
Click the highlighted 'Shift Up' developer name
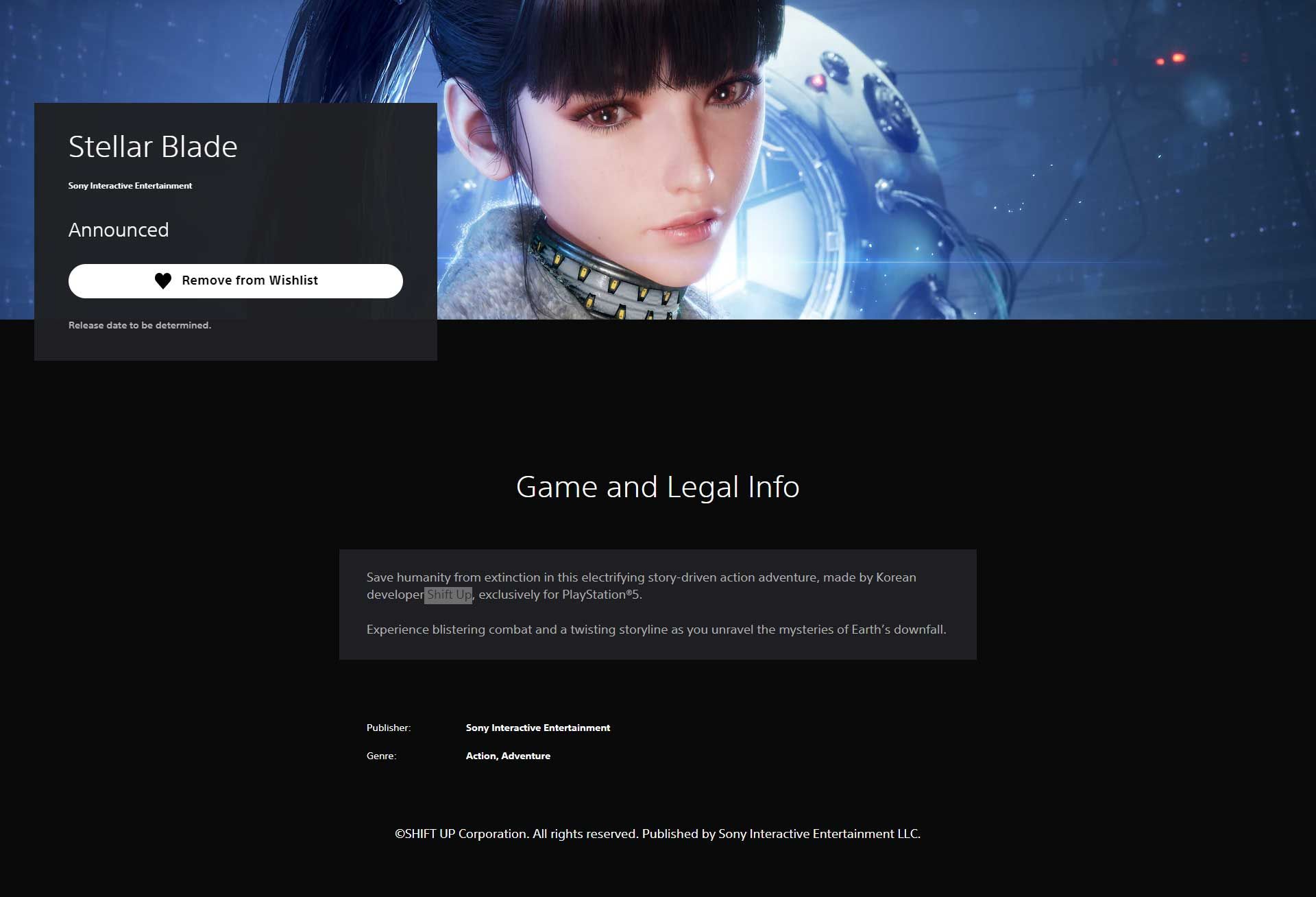point(448,595)
